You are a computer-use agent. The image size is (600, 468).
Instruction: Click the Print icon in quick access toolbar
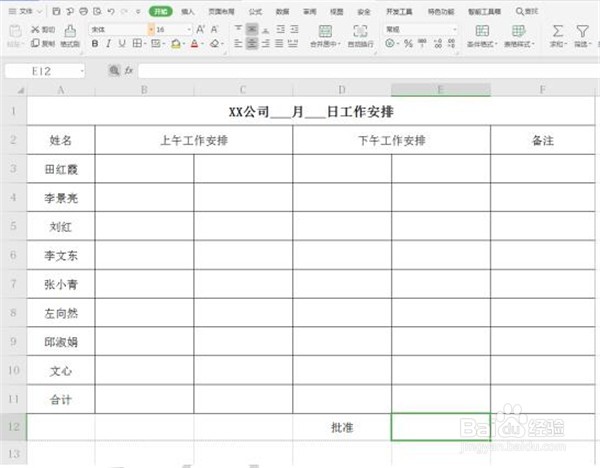coord(83,11)
